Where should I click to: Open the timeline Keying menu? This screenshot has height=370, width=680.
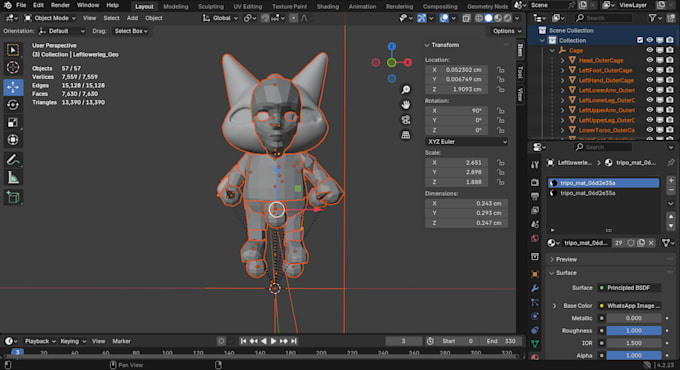[72, 341]
